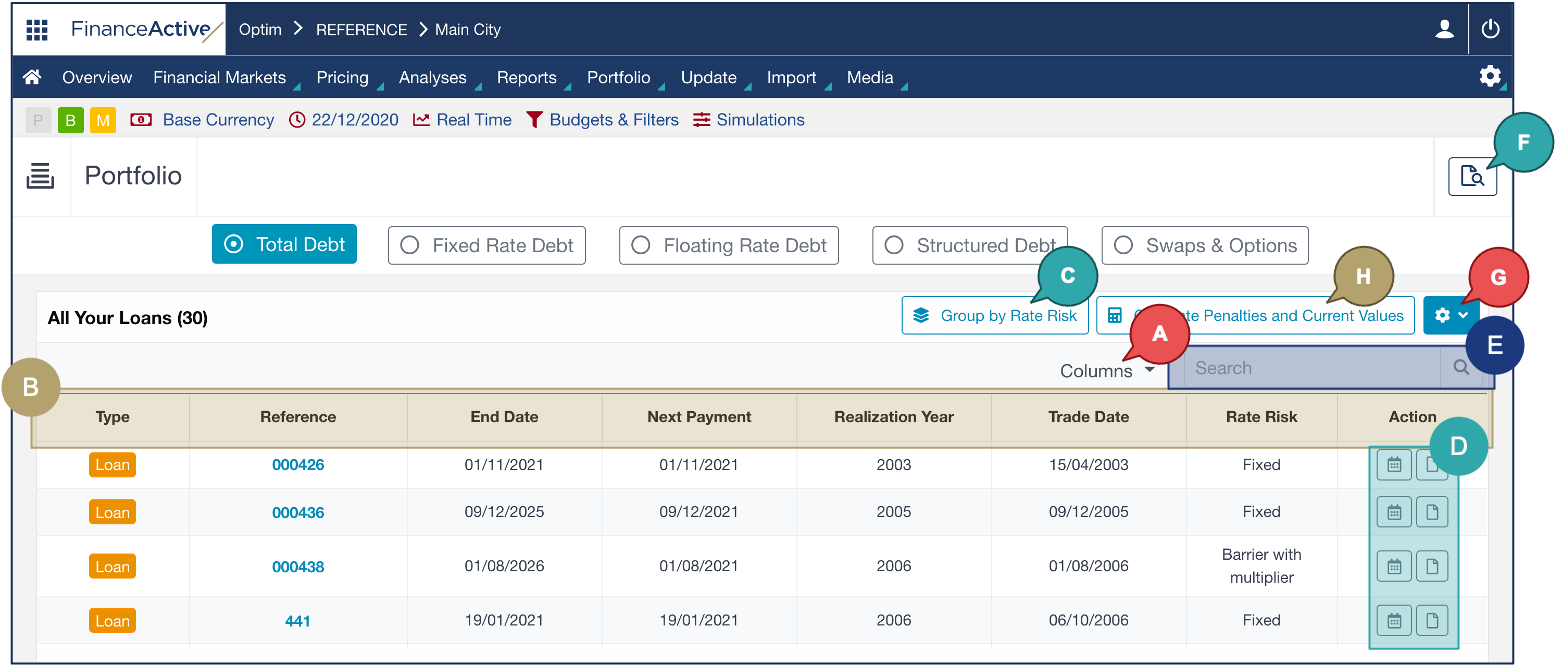Open the user profile icon
Viewport: 1556px width, 666px height.
pos(1444,30)
